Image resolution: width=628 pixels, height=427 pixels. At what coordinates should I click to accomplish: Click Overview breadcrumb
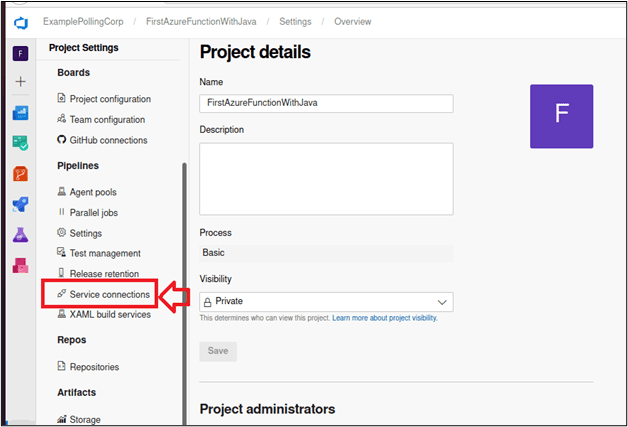pyautogui.click(x=353, y=22)
